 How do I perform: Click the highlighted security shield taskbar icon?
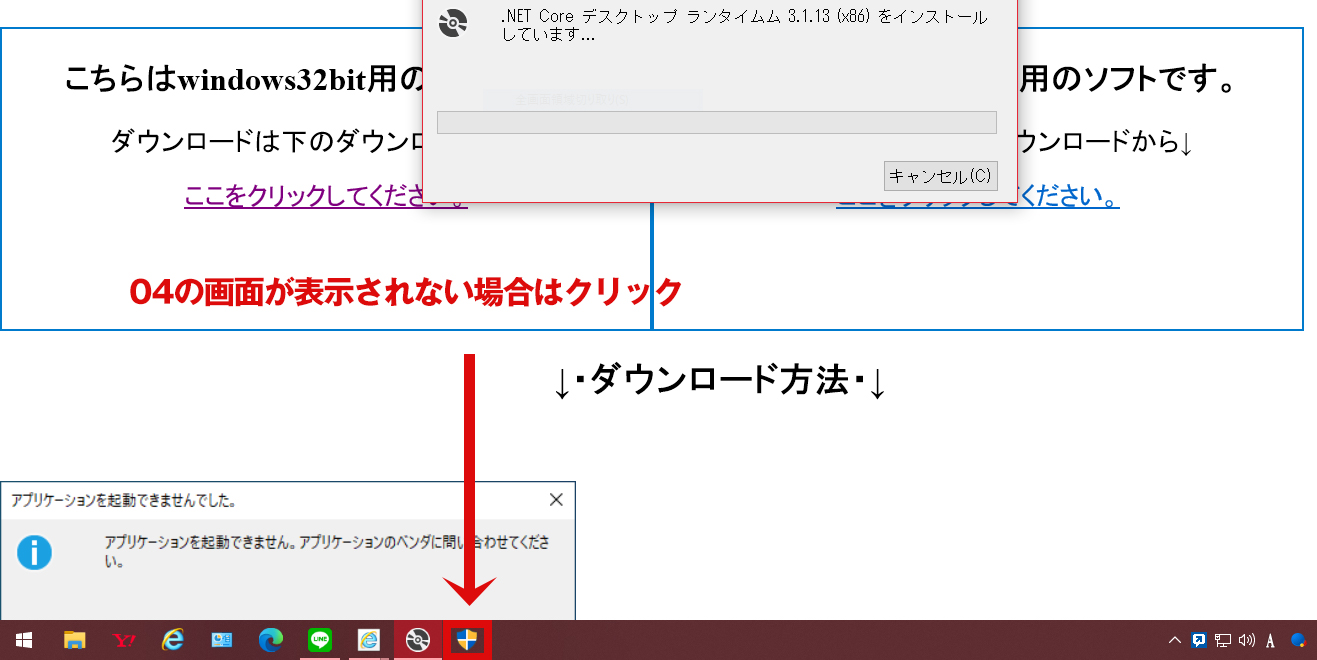[467, 640]
